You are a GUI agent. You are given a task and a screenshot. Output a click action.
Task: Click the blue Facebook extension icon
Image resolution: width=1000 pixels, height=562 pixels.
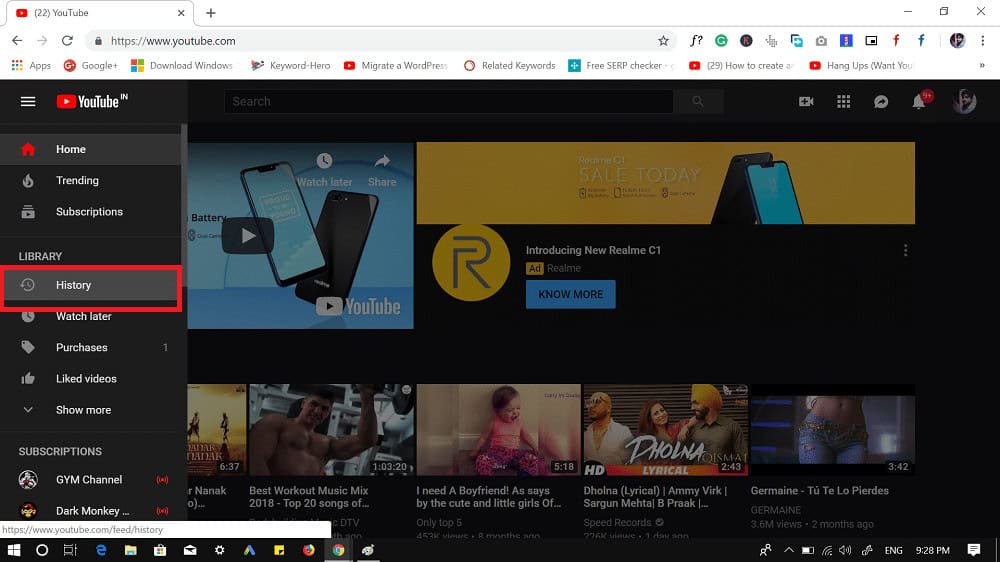click(x=921, y=41)
